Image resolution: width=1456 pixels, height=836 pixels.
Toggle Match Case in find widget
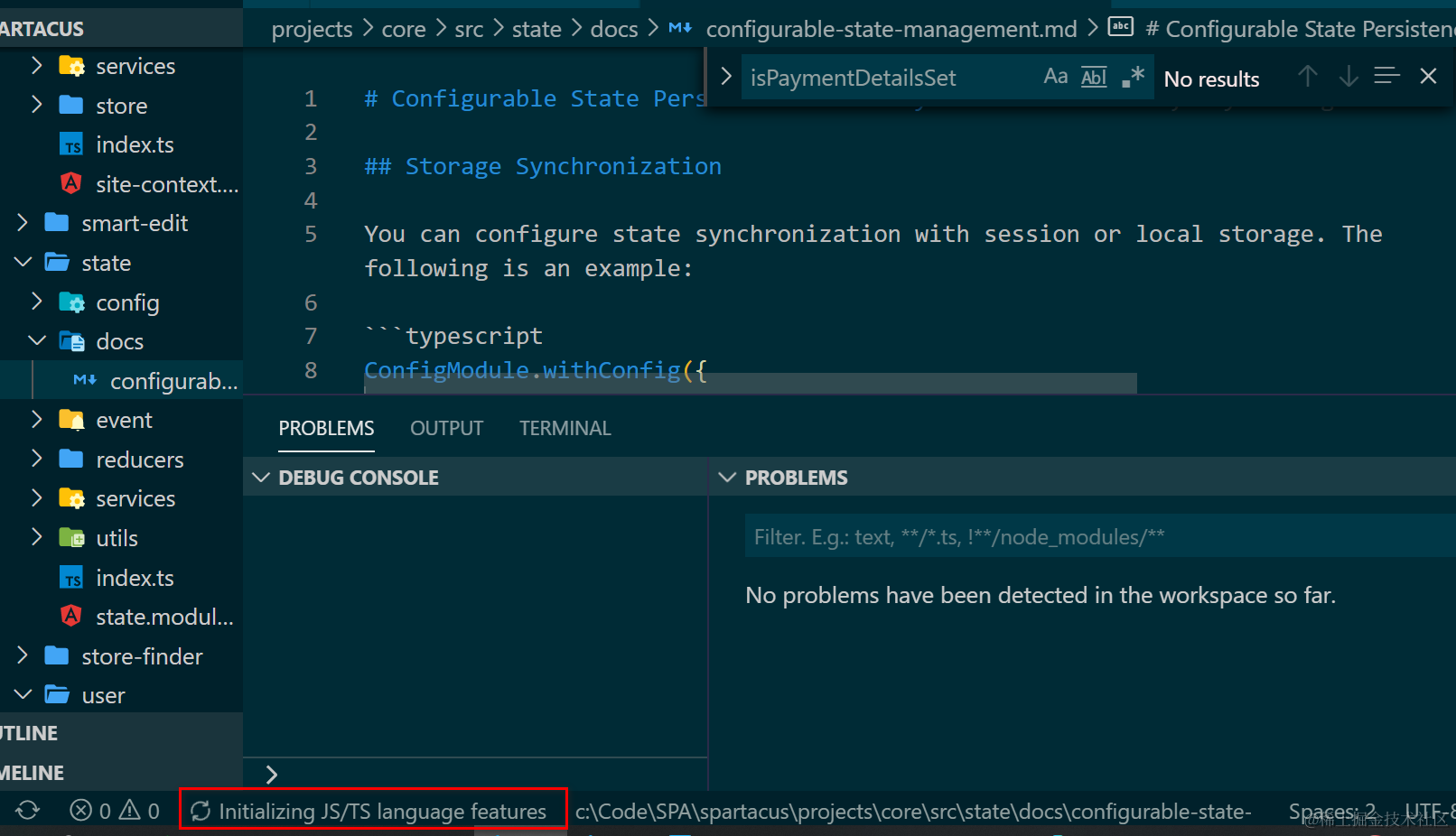(1055, 78)
